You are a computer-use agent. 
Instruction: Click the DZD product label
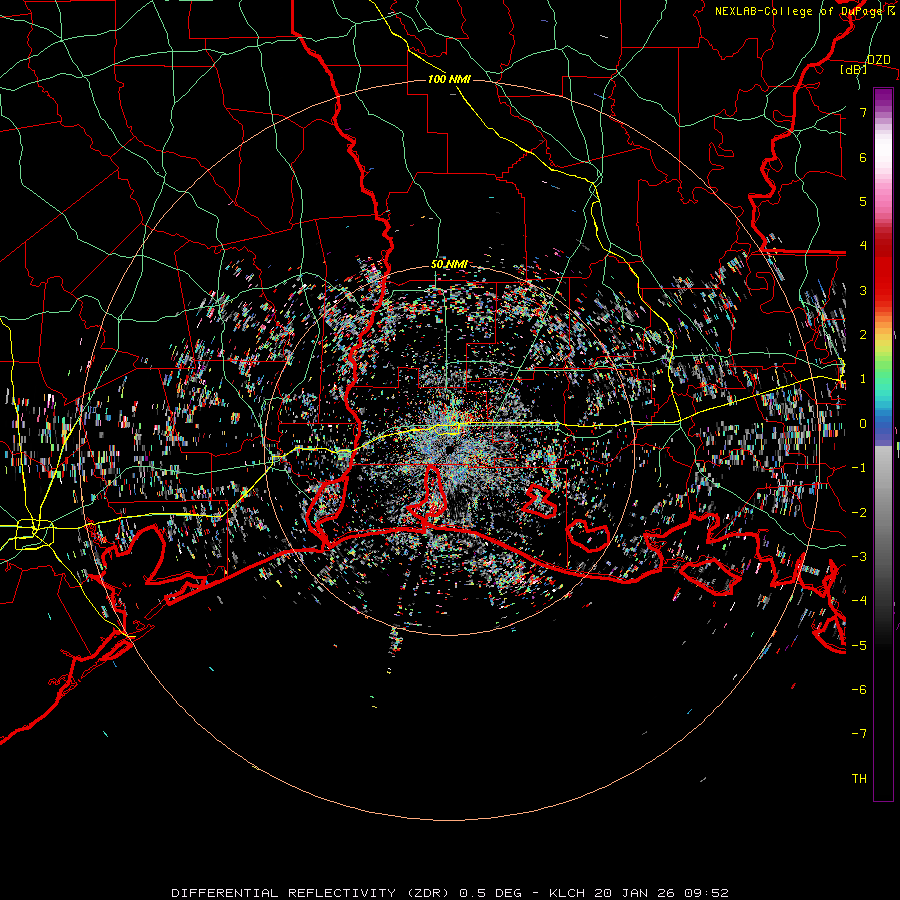(x=879, y=60)
